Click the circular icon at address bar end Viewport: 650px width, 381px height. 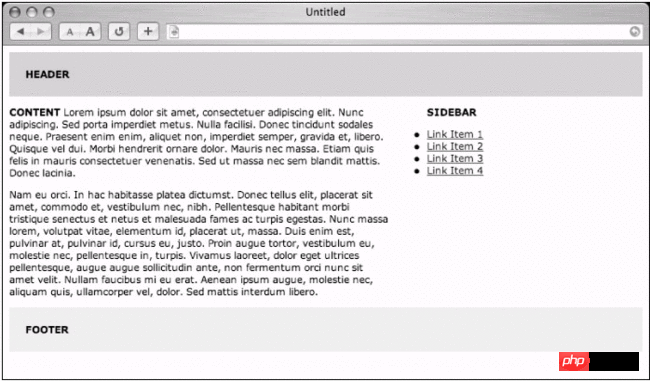pos(634,32)
